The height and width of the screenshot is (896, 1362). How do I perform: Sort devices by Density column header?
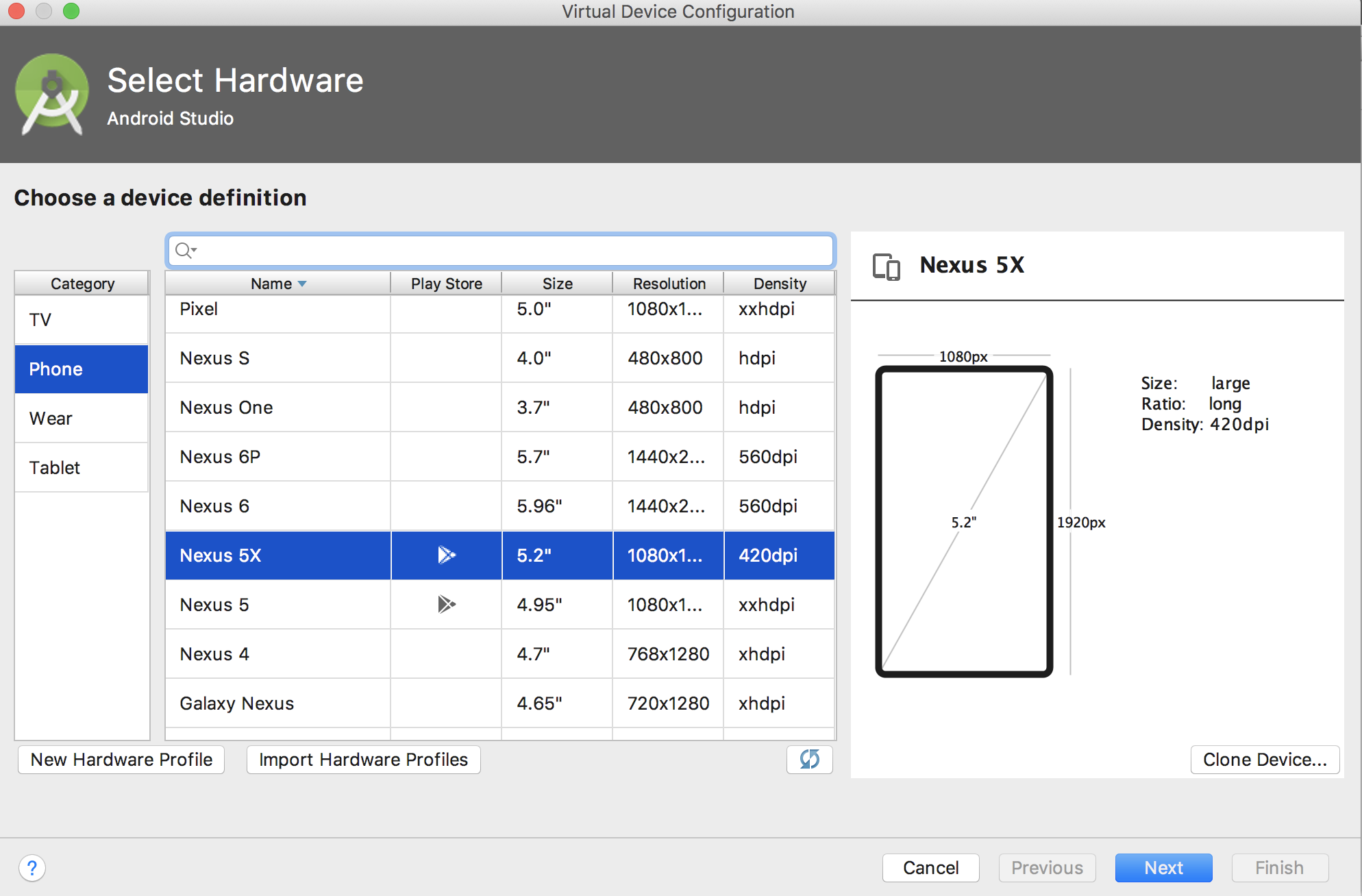tap(779, 284)
